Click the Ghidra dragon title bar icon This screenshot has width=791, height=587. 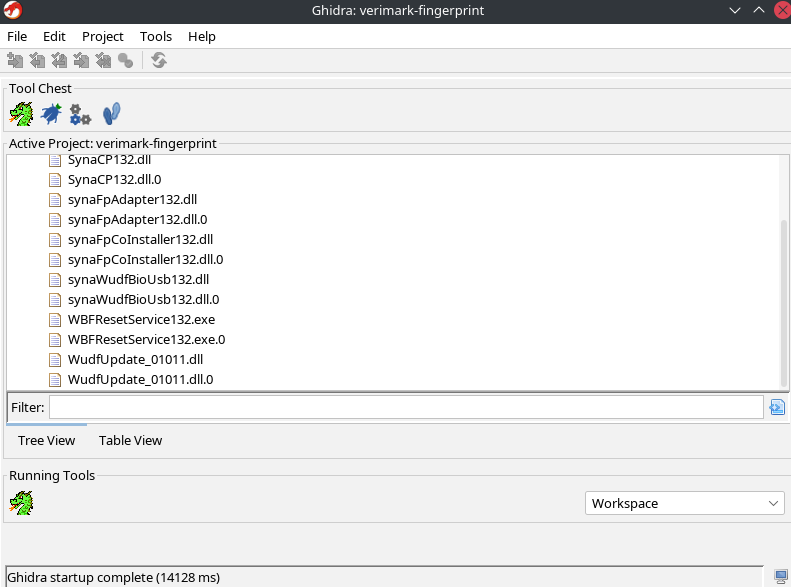coord(13,10)
